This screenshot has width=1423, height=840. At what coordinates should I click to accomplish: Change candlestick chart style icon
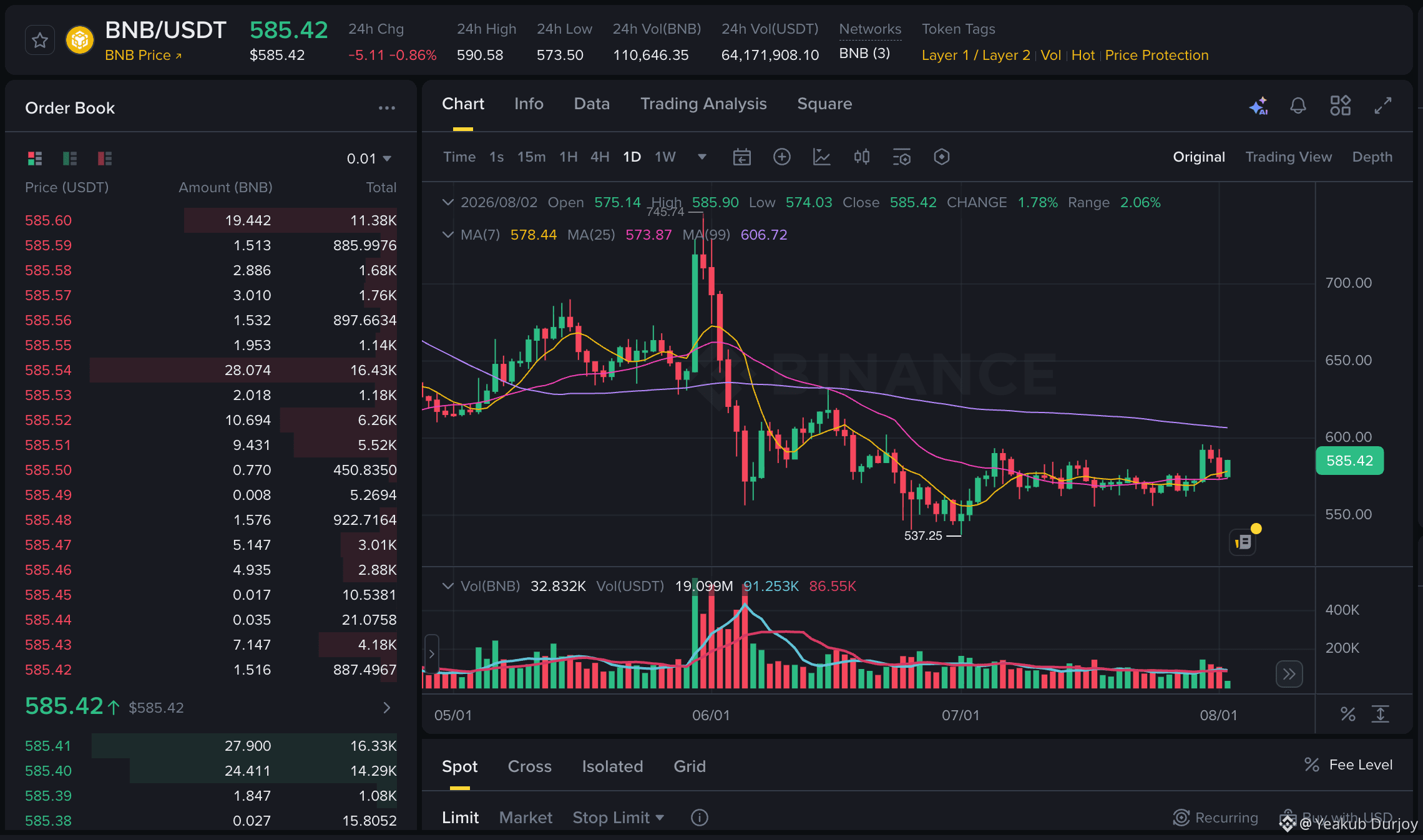coord(862,157)
